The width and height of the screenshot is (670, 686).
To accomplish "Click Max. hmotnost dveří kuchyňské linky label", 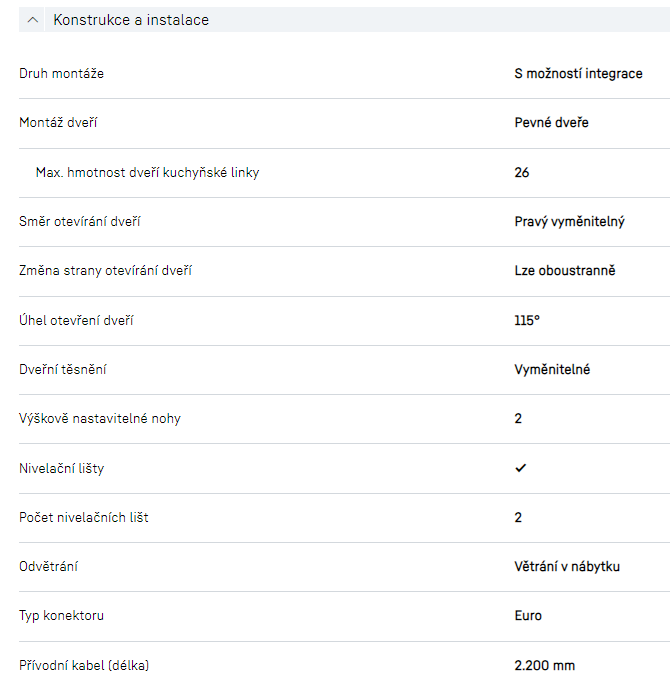I will tap(147, 173).
